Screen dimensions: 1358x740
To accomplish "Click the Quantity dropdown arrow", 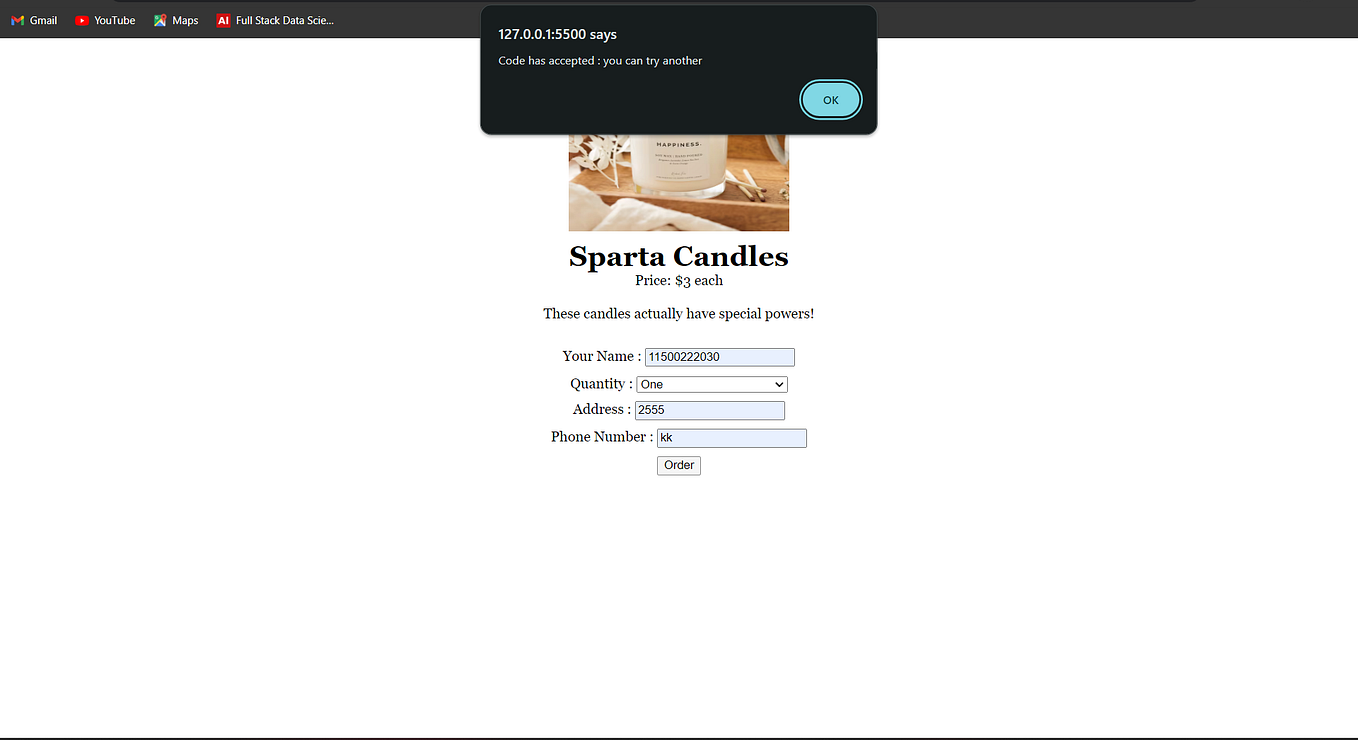I will coord(778,384).
